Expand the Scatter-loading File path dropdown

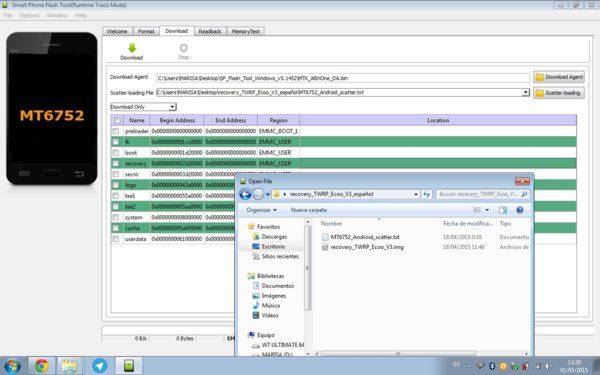pos(526,92)
